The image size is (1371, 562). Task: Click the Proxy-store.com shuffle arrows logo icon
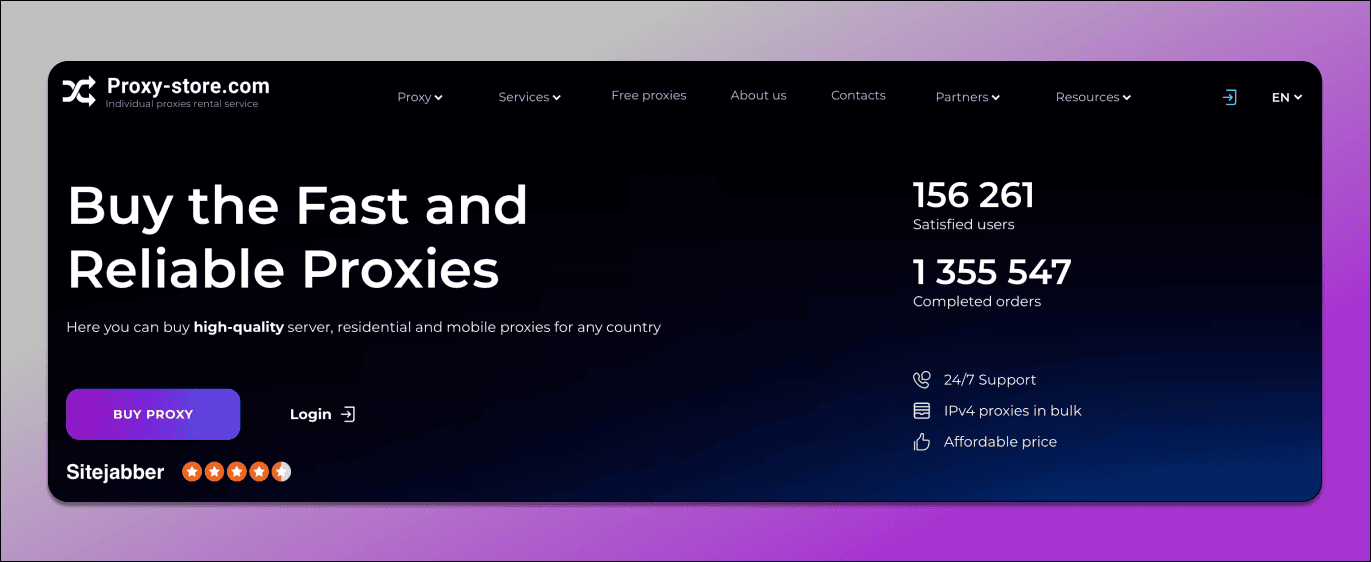click(79, 91)
